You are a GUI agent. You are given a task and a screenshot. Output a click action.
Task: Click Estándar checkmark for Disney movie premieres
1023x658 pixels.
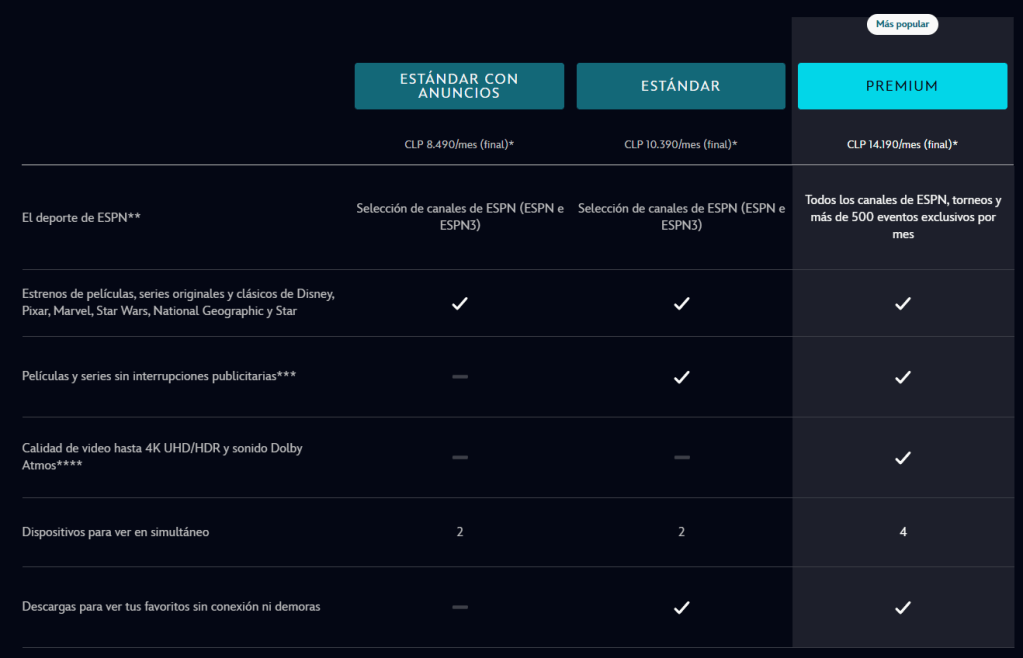pos(681,303)
